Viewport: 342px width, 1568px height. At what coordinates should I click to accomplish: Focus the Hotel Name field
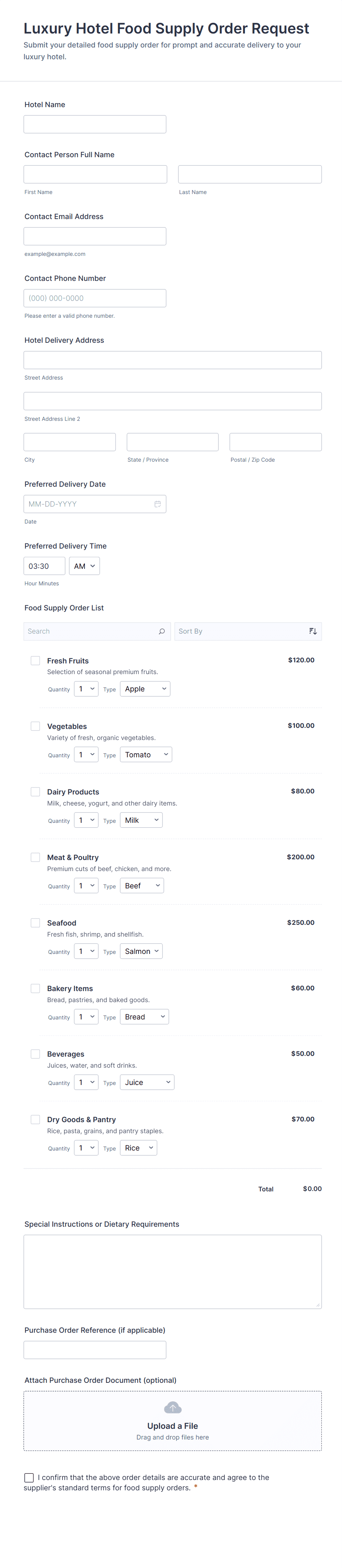coord(95,124)
